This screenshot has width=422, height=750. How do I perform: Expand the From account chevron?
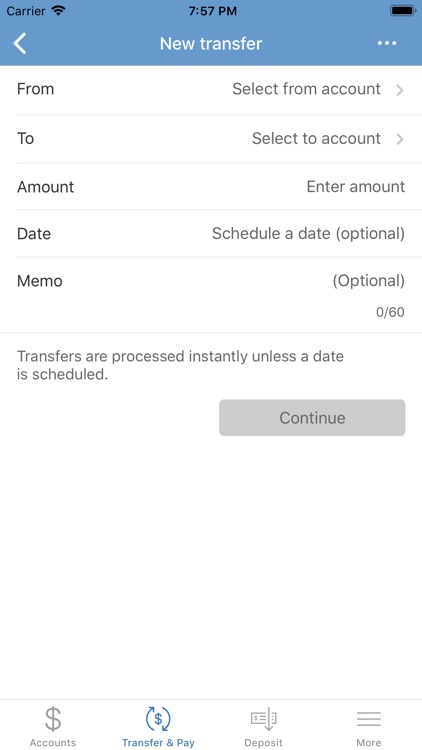coord(400,90)
